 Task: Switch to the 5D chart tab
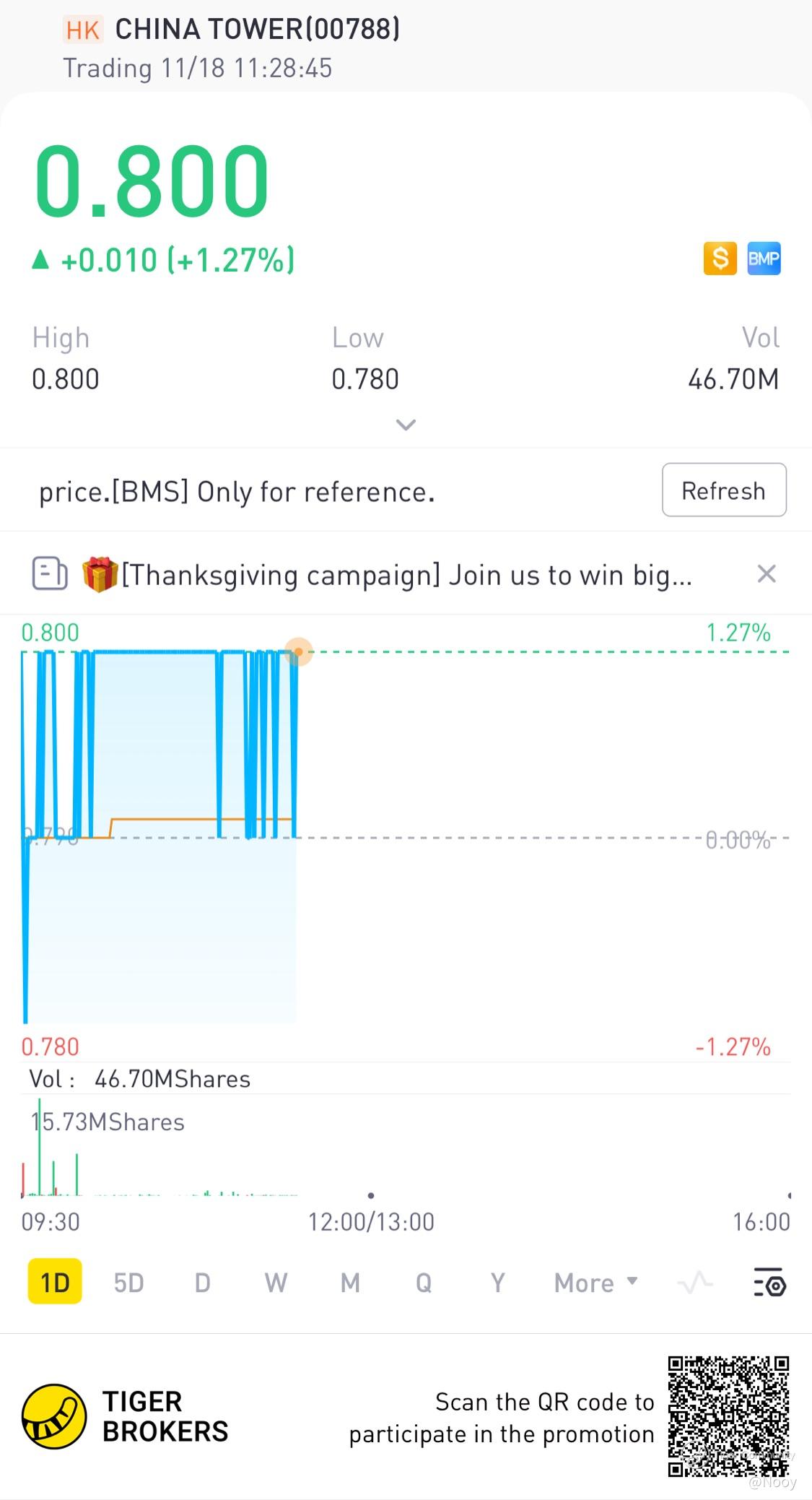(129, 1283)
